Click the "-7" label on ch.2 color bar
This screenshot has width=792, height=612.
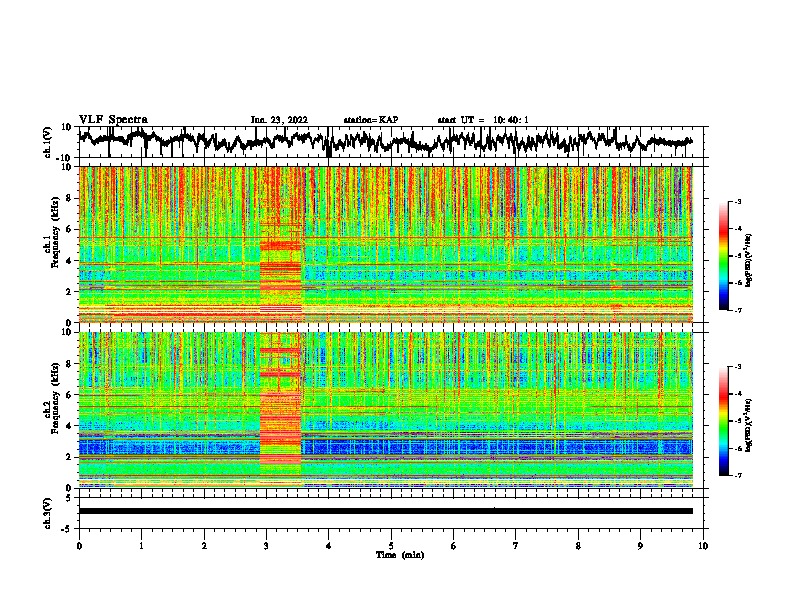pos(738,475)
